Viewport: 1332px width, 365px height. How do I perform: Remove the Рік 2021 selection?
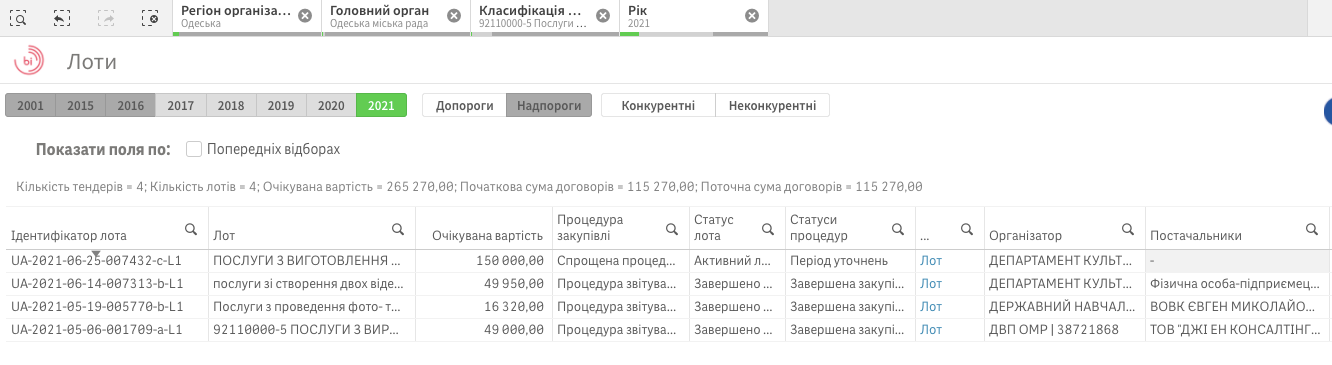click(x=751, y=16)
